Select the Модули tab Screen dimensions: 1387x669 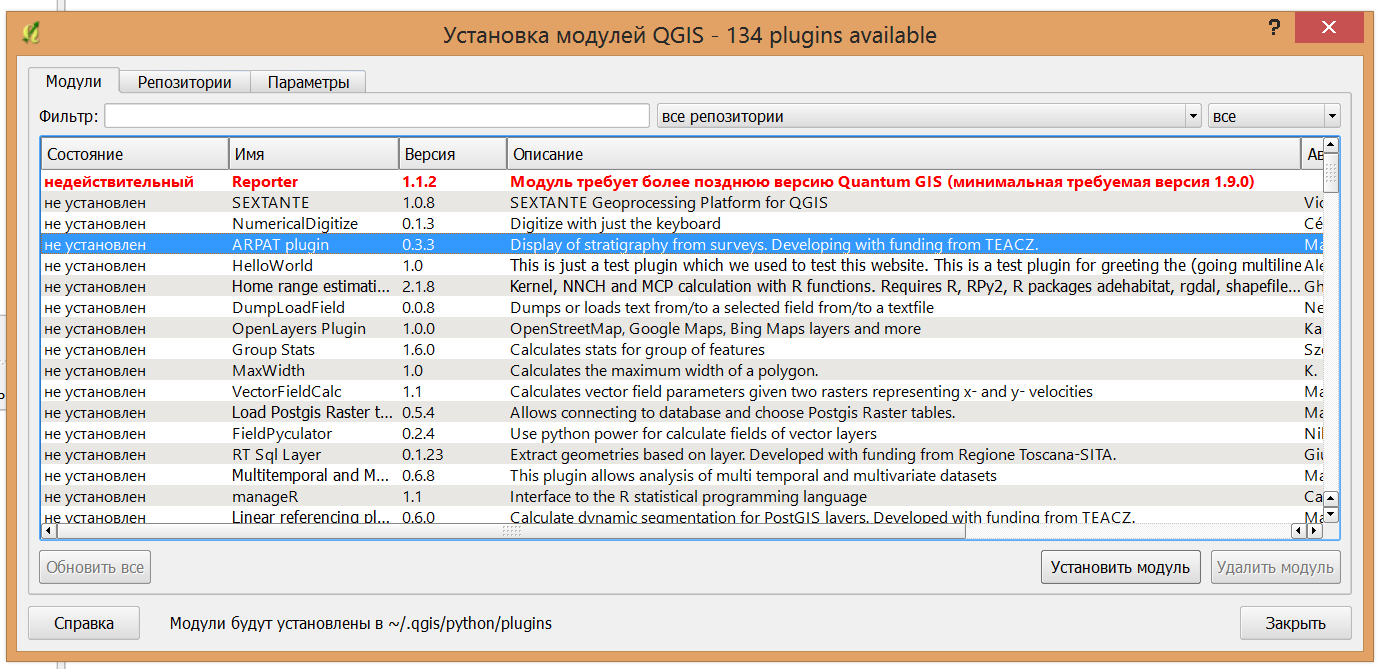[x=74, y=81]
